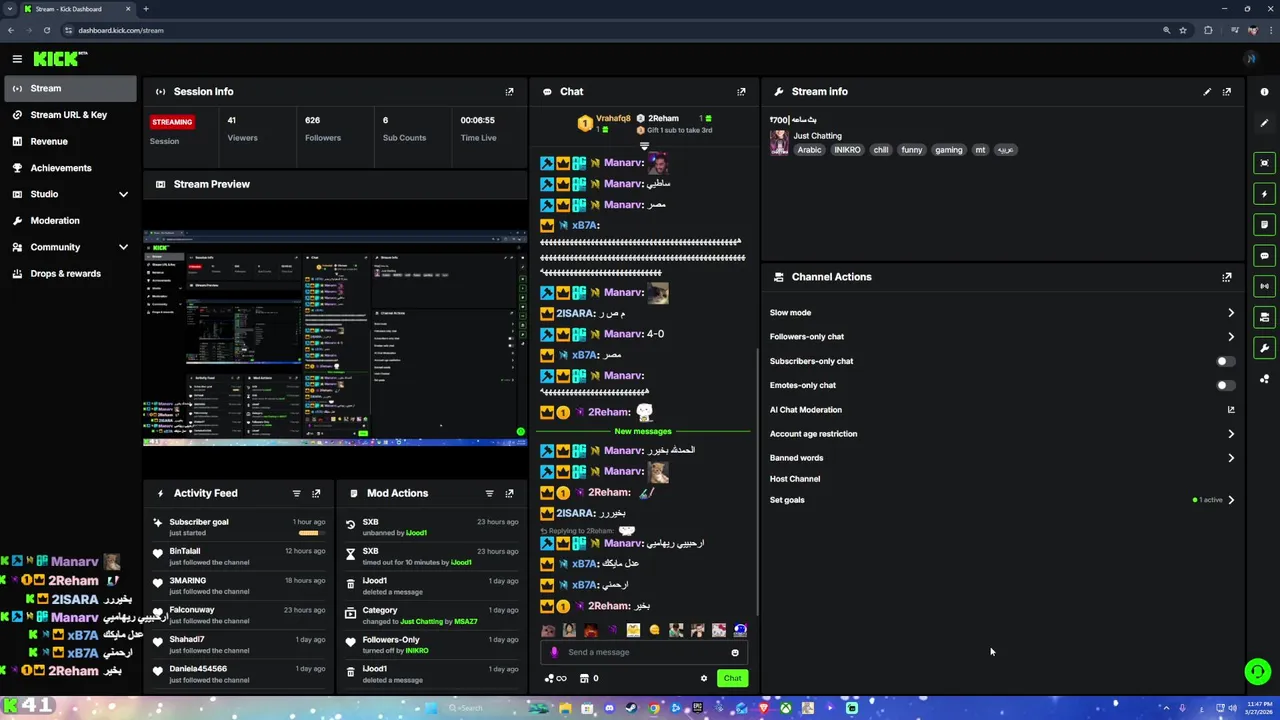
Task: Jump to New messages divider in chat
Action: coord(643,431)
